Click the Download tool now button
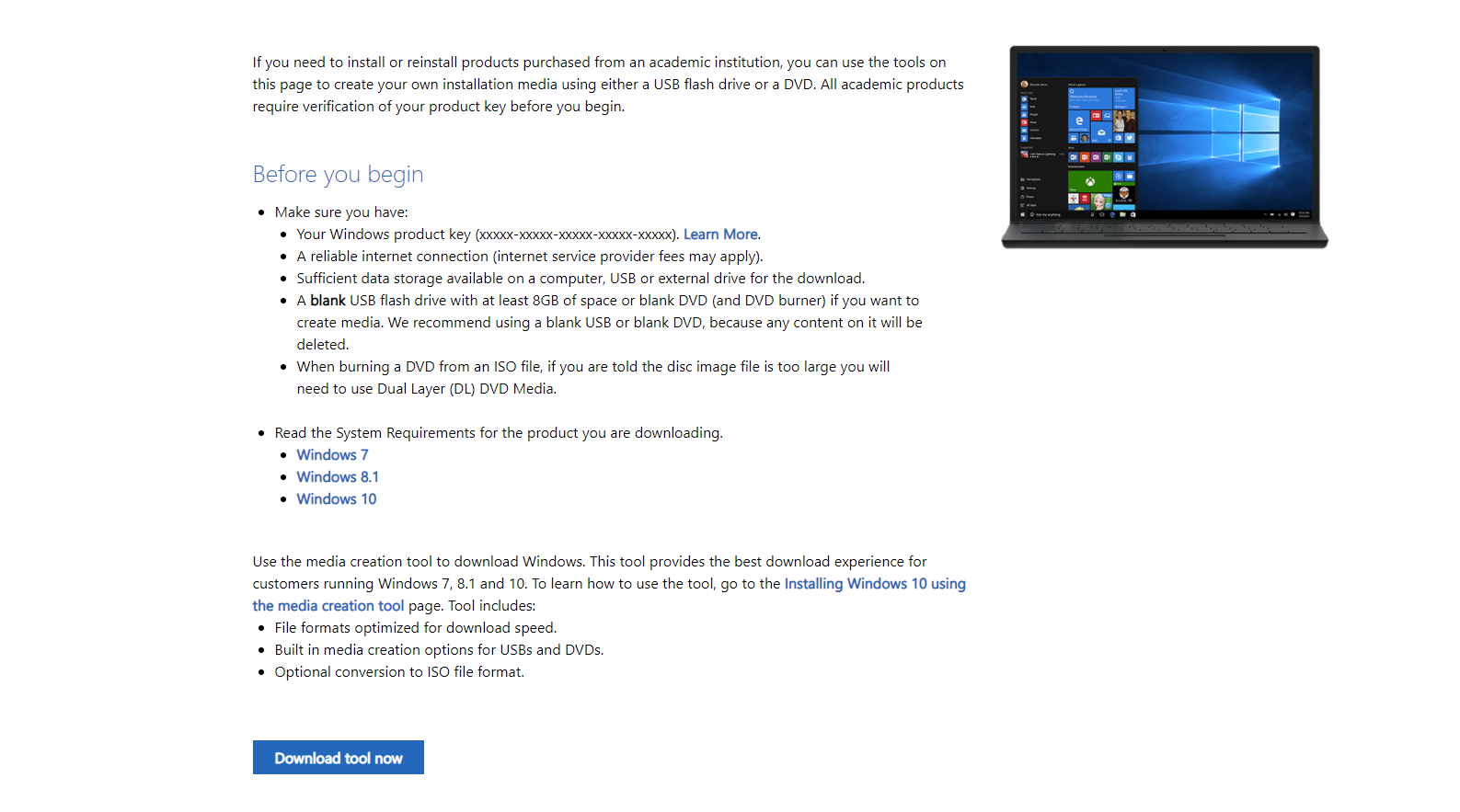 click(x=339, y=758)
